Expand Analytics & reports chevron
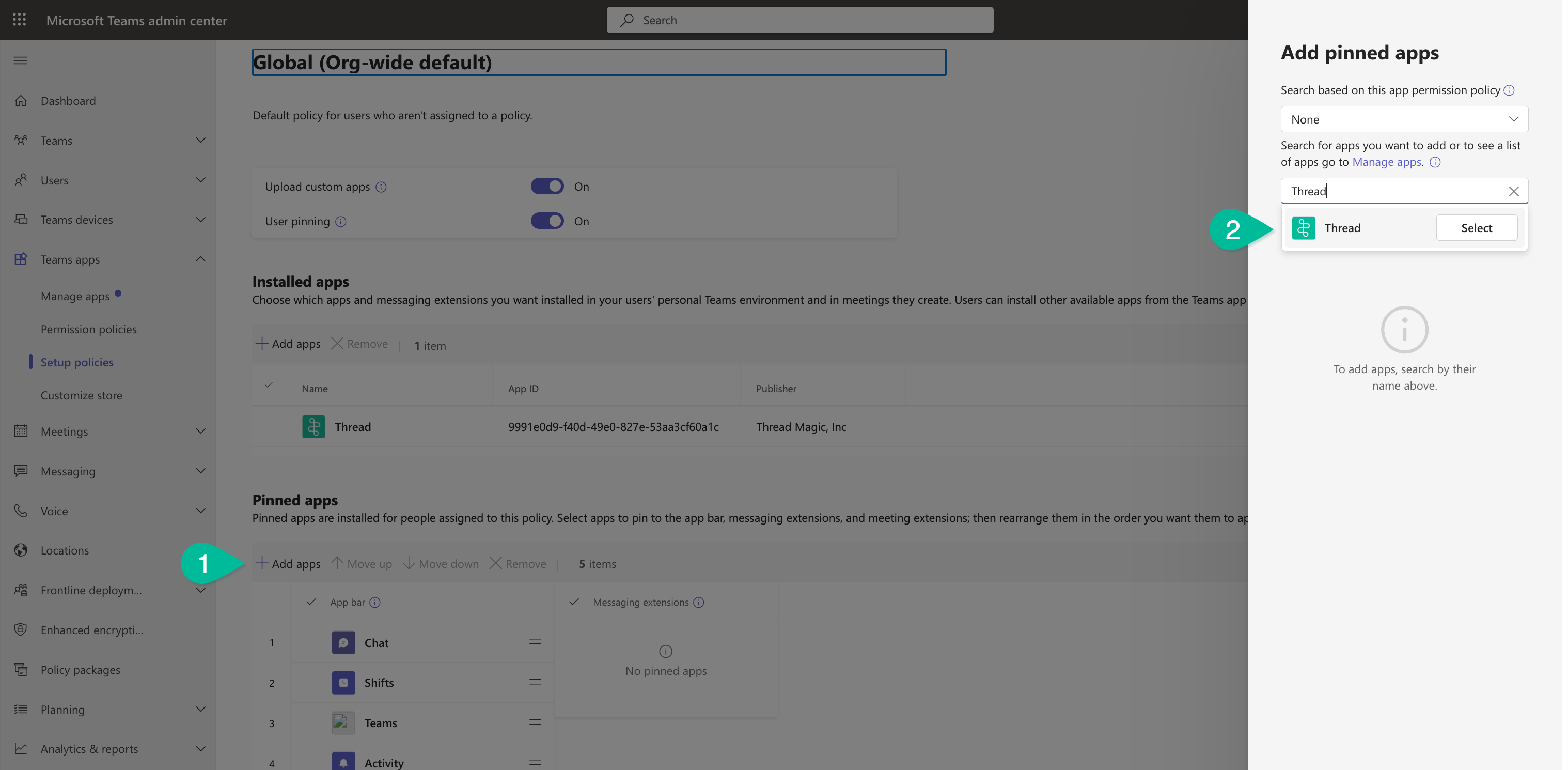1568x770 pixels. click(x=200, y=748)
